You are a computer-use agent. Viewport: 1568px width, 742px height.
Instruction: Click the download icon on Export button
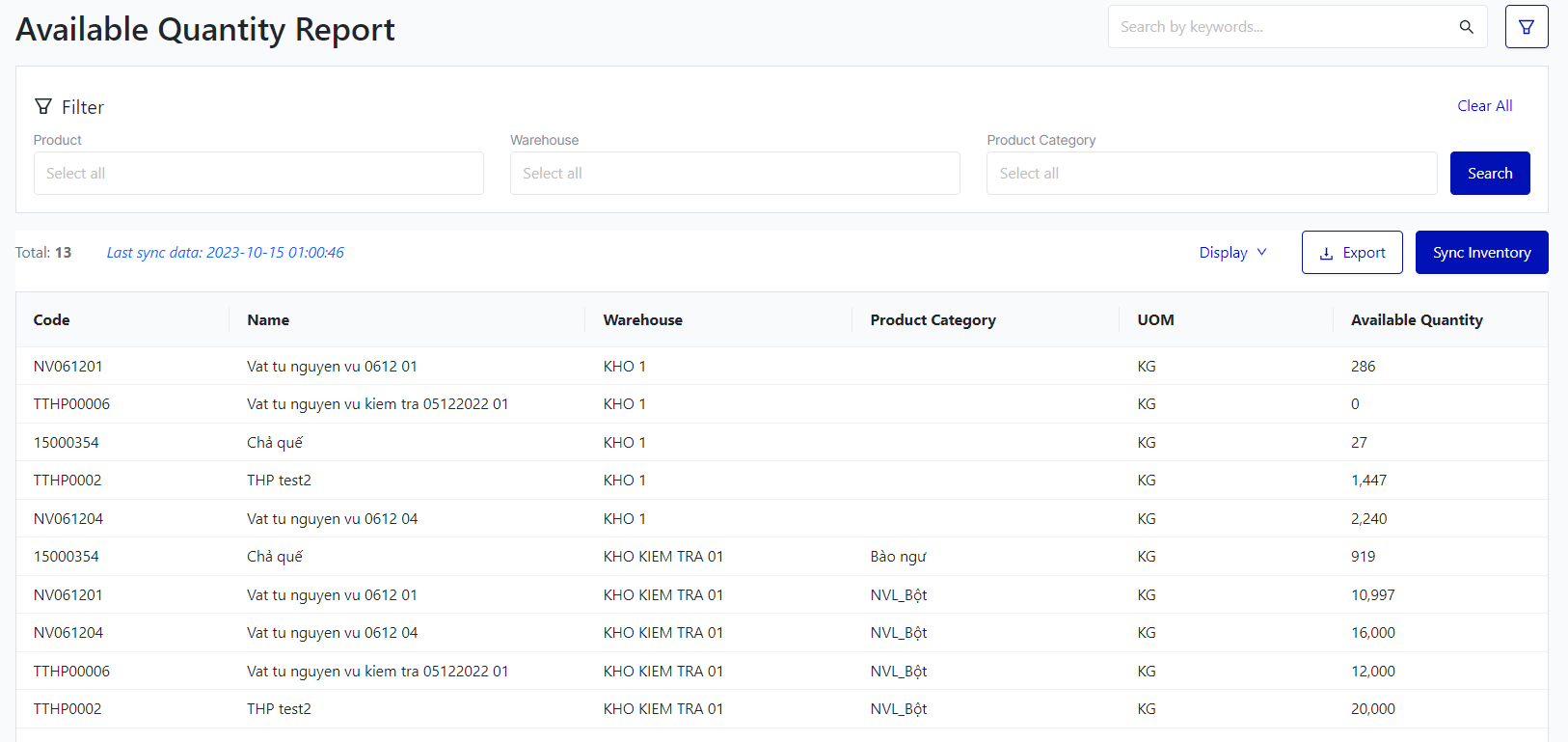1326,253
